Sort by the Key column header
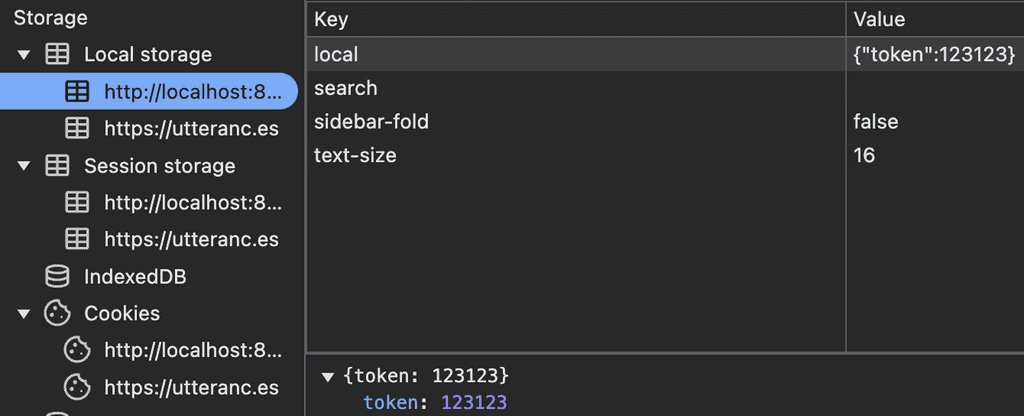Viewport: 1024px width, 416px height. pyautogui.click(x=576, y=20)
